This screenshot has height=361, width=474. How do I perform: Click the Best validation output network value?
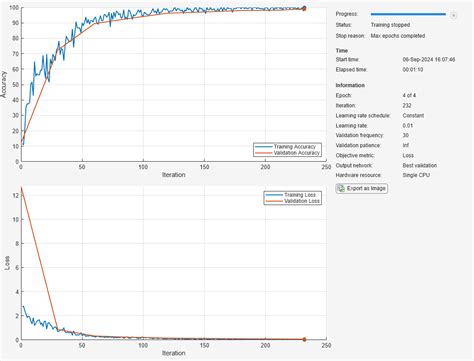click(x=420, y=165)
